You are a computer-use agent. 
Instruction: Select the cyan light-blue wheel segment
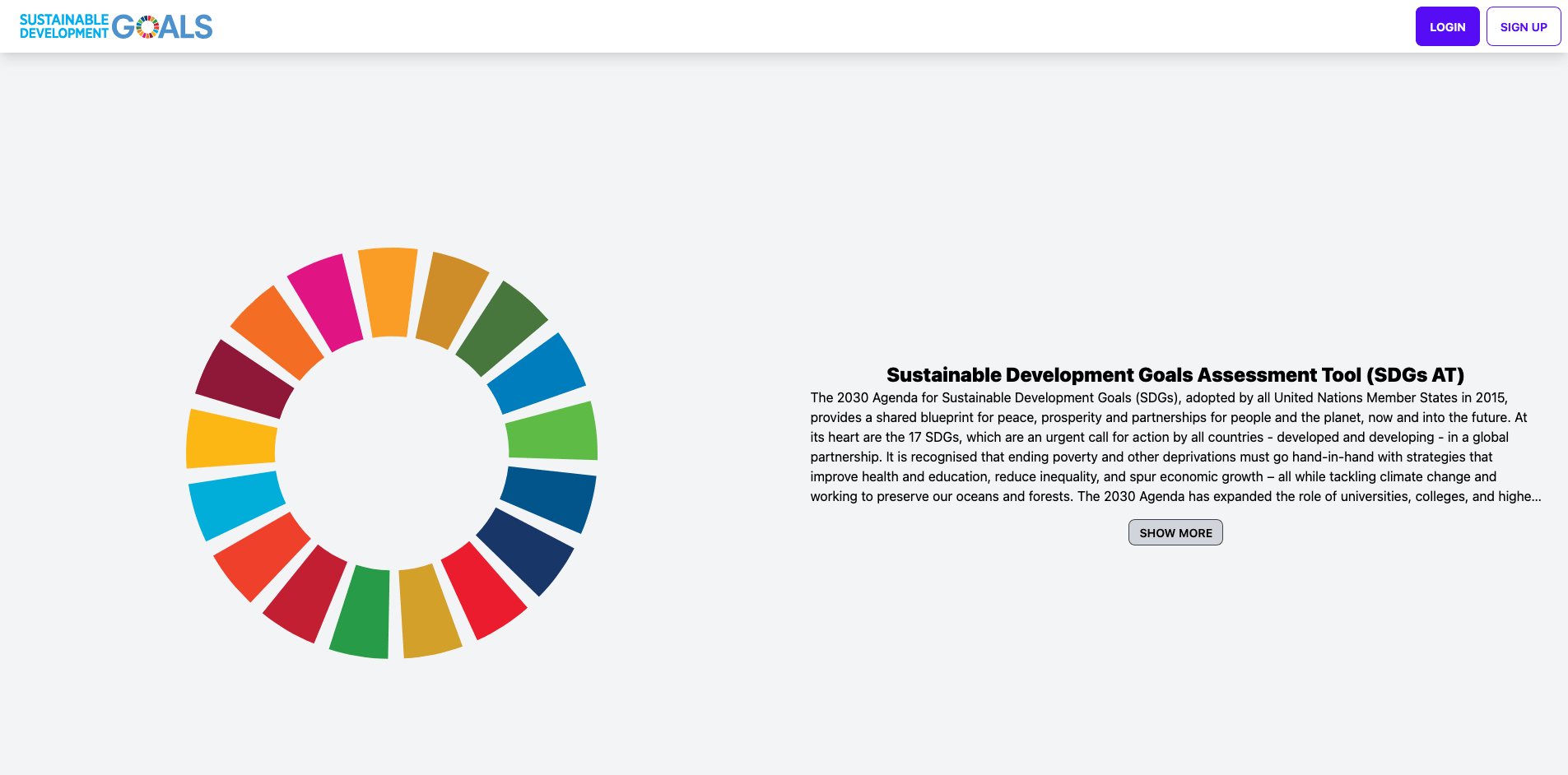coord(235,503)
